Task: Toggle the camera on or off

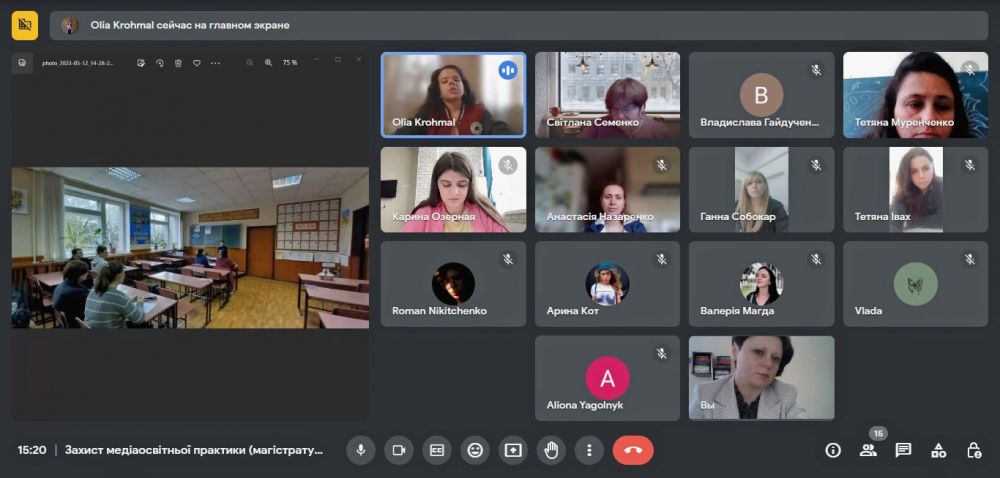Action: click(399, 450)
